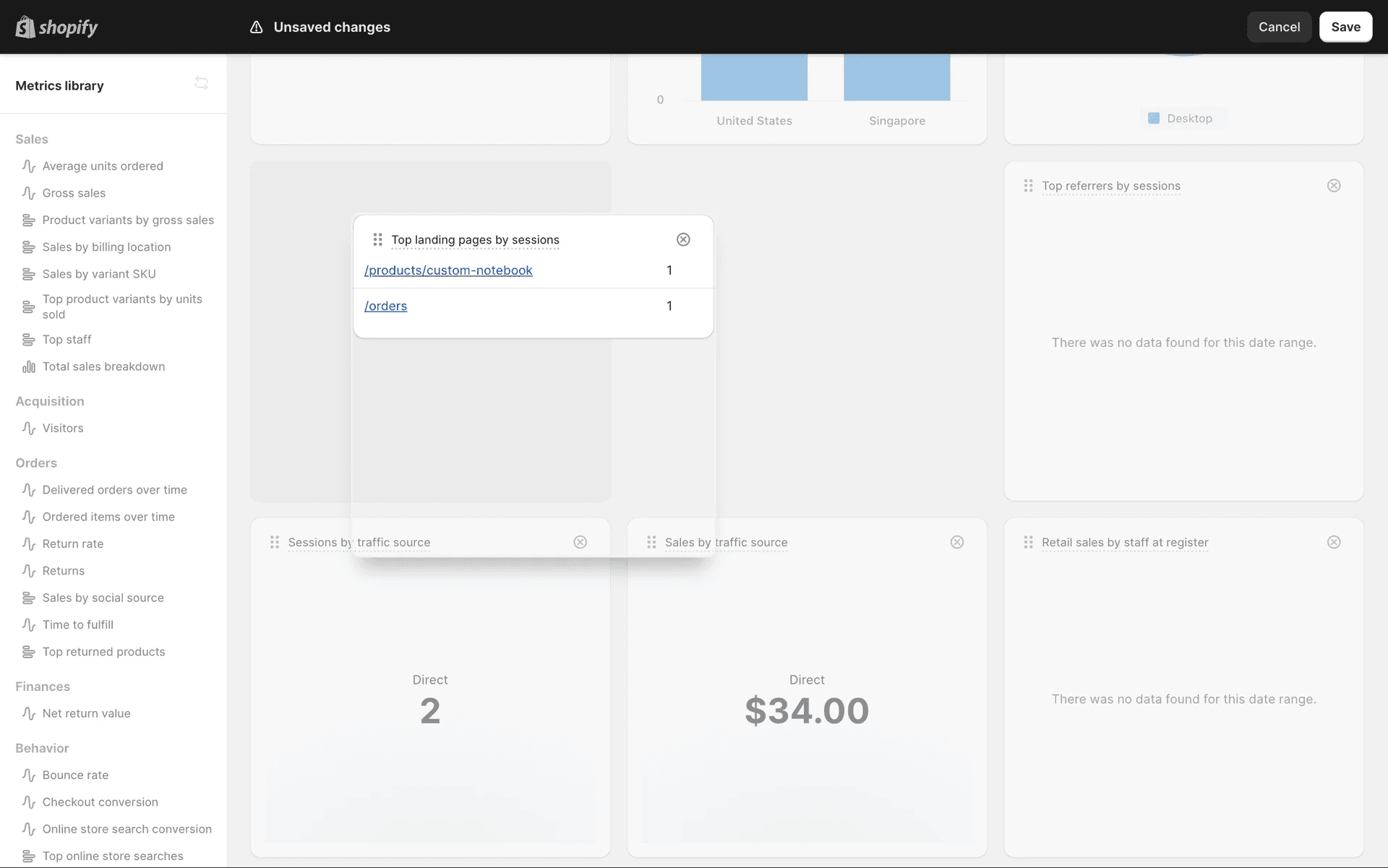
Task: Remove Retail sales by staff at register card
Action: pos(1334,542)
